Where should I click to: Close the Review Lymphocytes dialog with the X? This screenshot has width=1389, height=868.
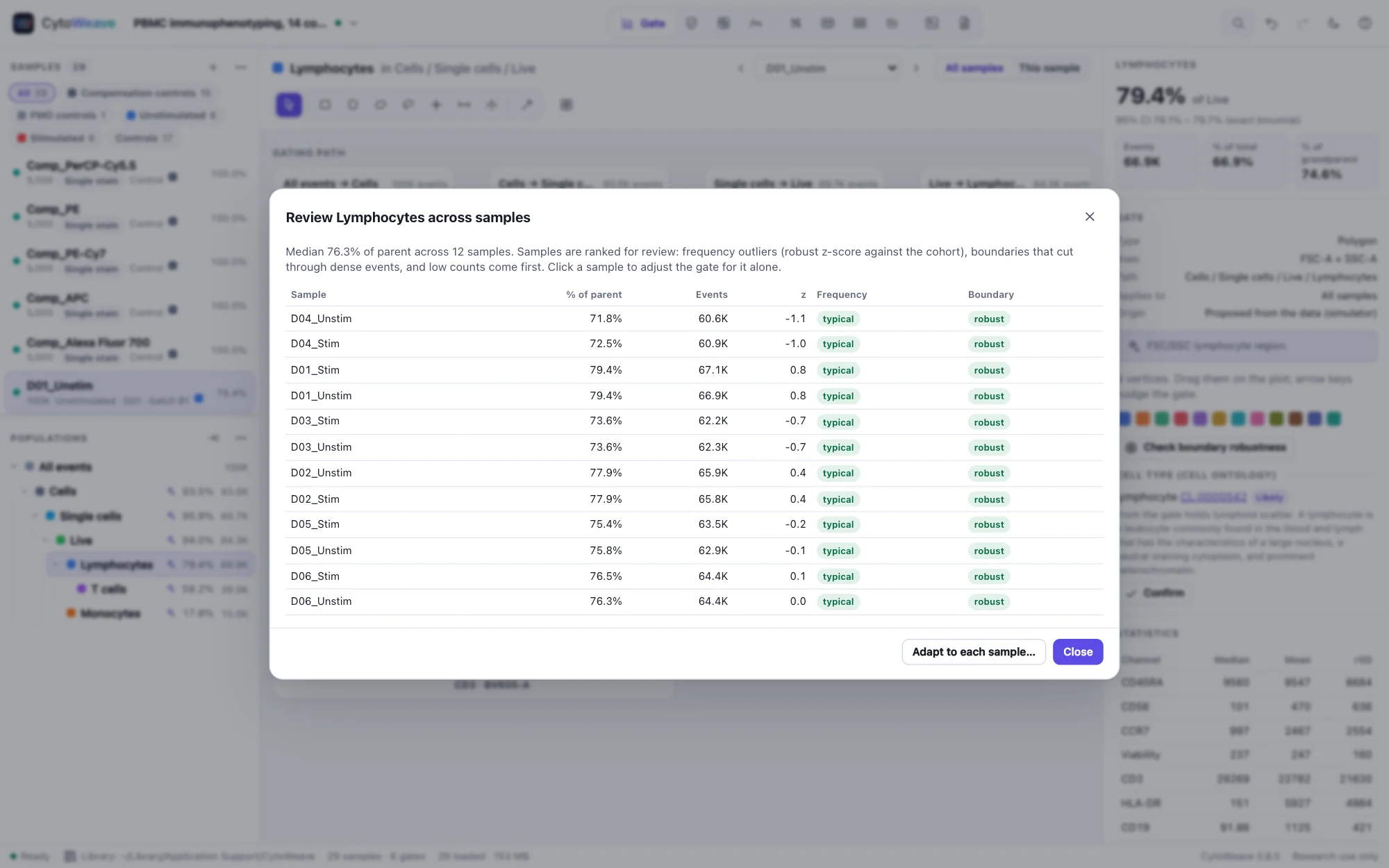(x=1090, y=217)
